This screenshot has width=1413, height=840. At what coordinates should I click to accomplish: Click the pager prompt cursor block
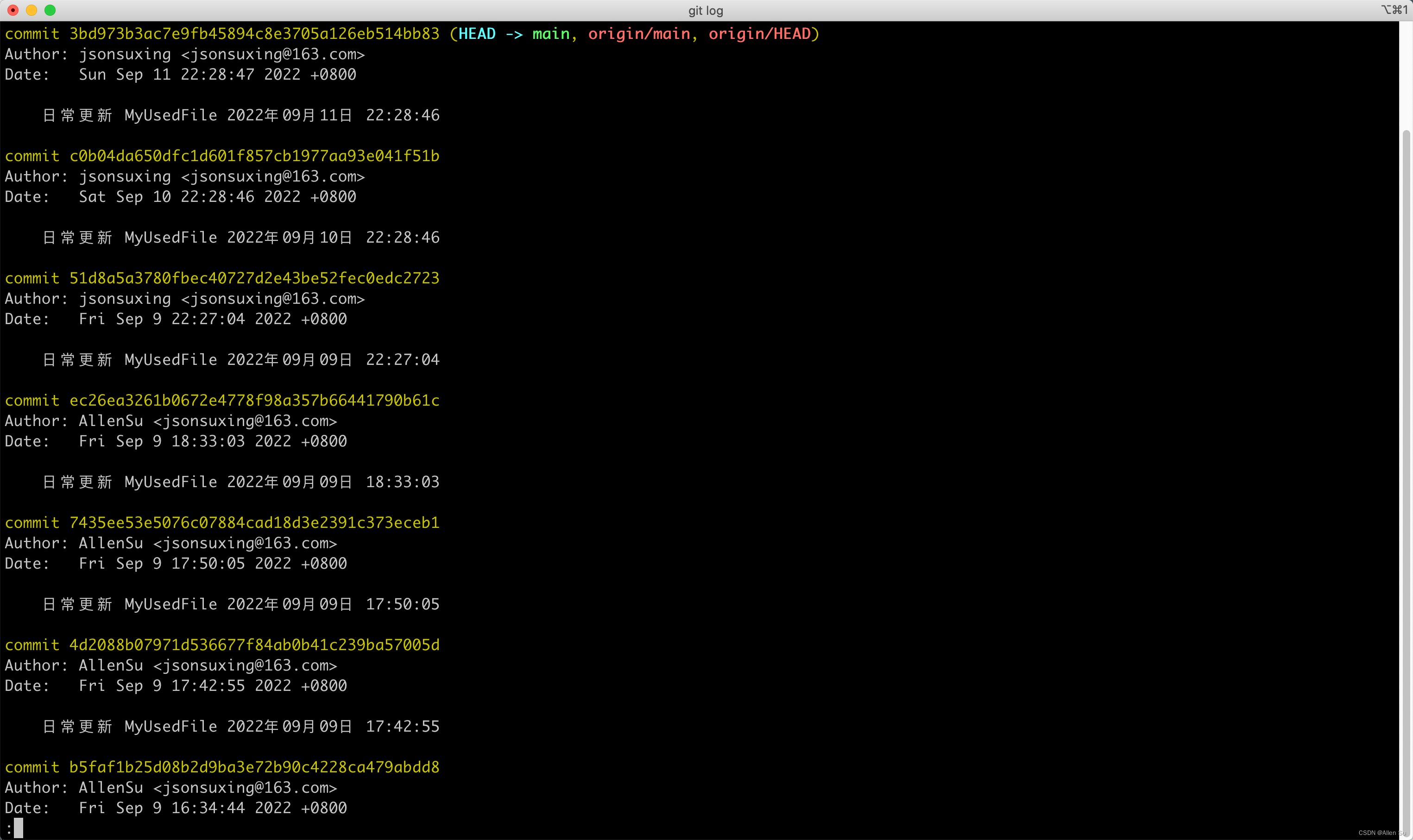pyautogui.click(x=19, y=828)
